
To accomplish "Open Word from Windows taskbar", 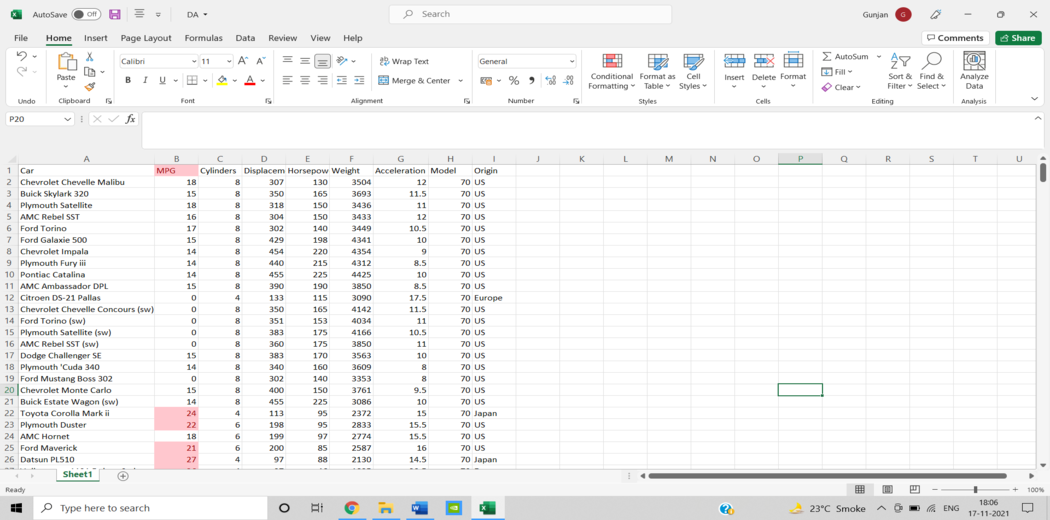I will click(x=420, y=508).
